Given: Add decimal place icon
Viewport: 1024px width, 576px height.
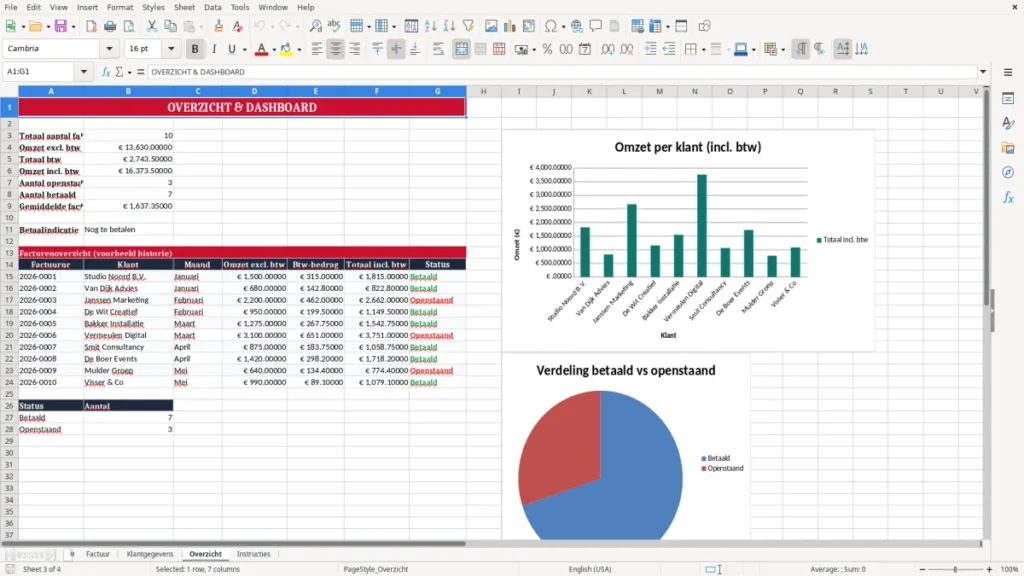Looking at the screenshot, I should click(607, 49).
